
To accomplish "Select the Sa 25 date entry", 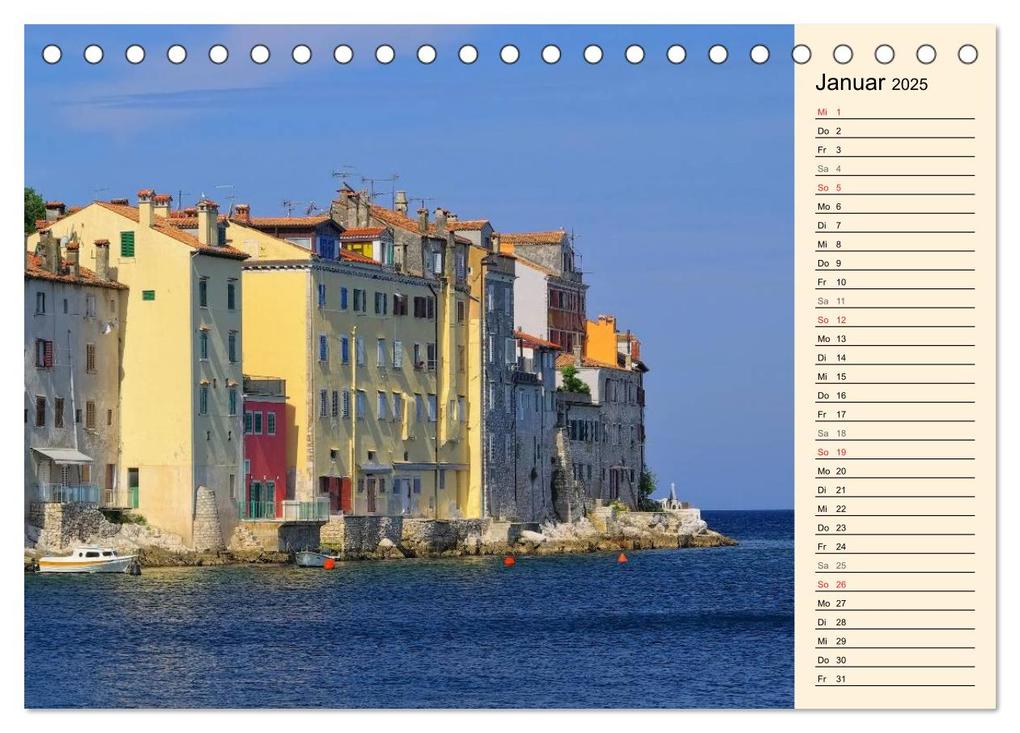I will pyautogui.click(x=894, y=565).
